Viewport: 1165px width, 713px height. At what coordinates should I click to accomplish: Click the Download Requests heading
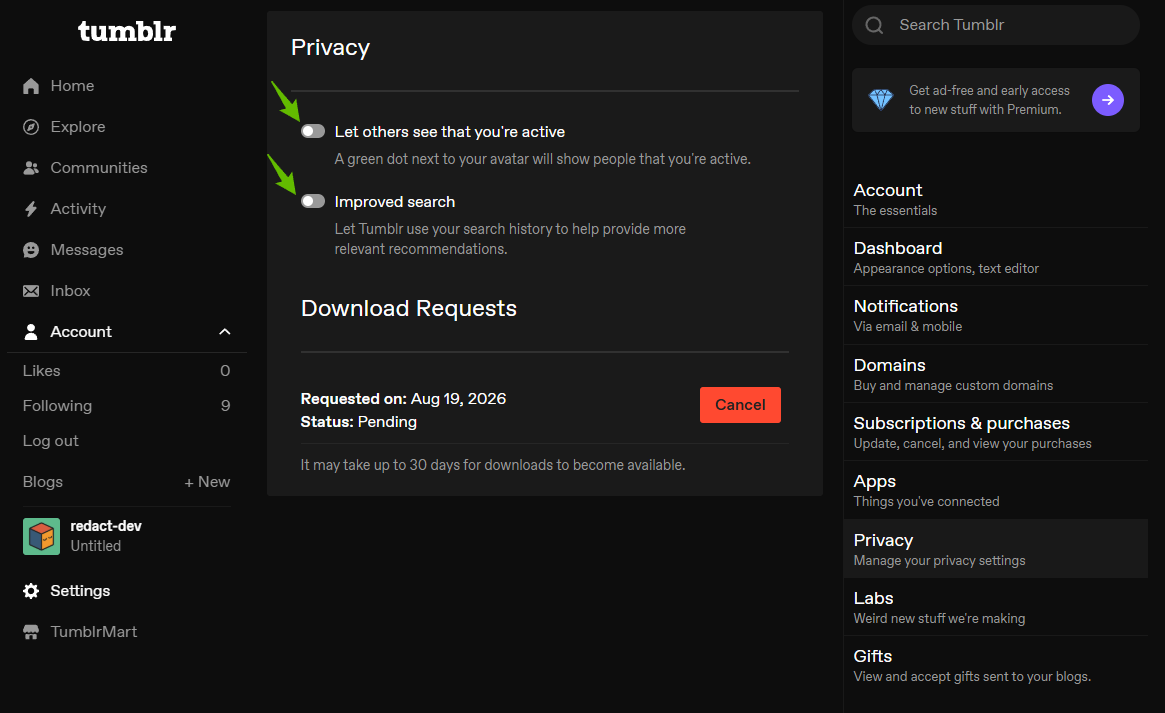(x=409, y=308)
